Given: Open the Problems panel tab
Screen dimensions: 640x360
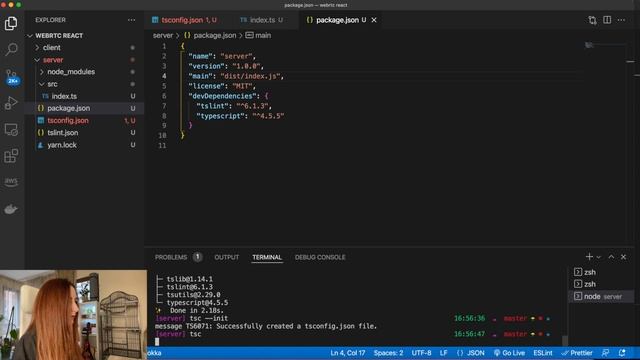Looking at the screenshot, I should pyautogui.click(x=178, y=257).
